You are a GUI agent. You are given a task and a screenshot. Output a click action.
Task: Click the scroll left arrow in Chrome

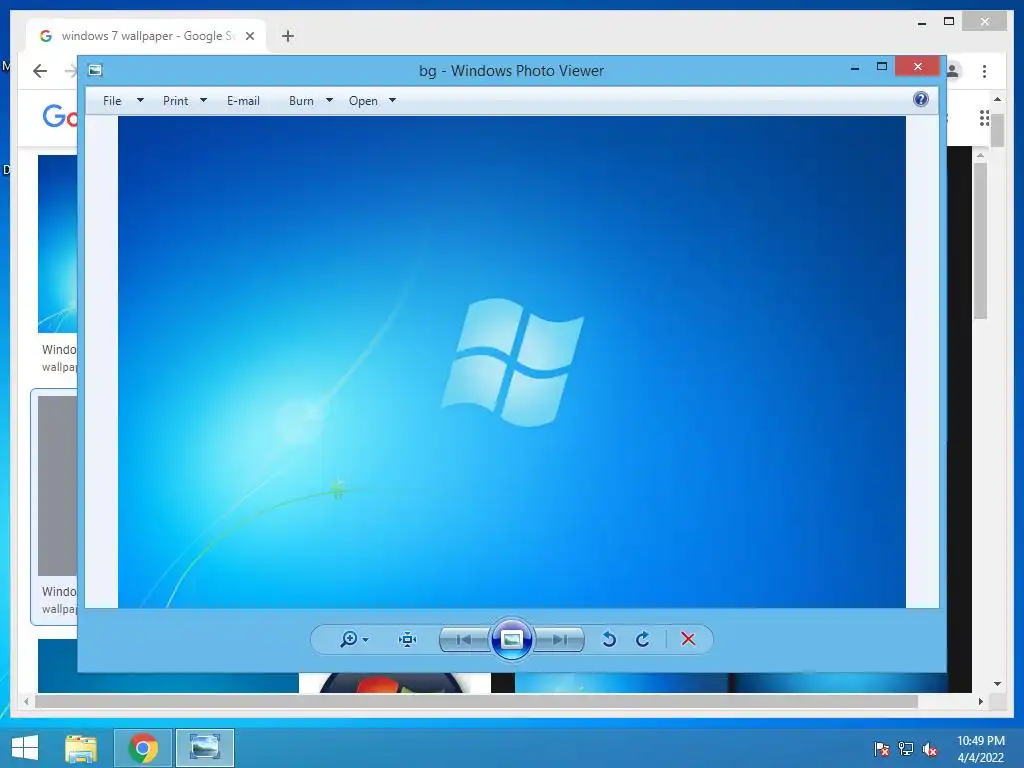26,701
